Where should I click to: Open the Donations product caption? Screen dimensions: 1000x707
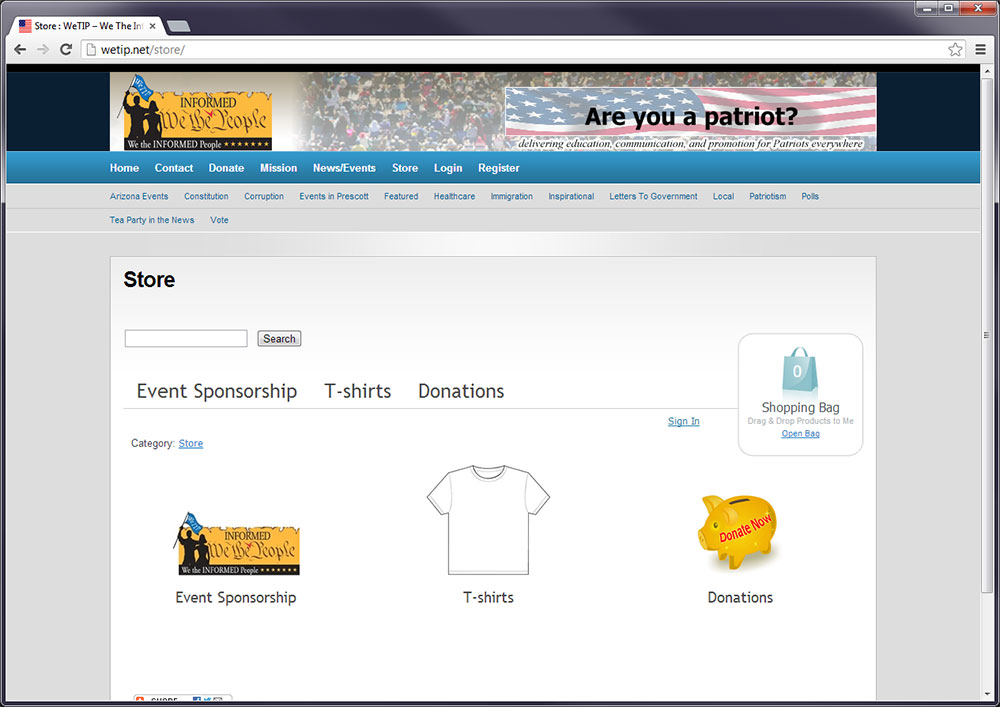[740, 597]
